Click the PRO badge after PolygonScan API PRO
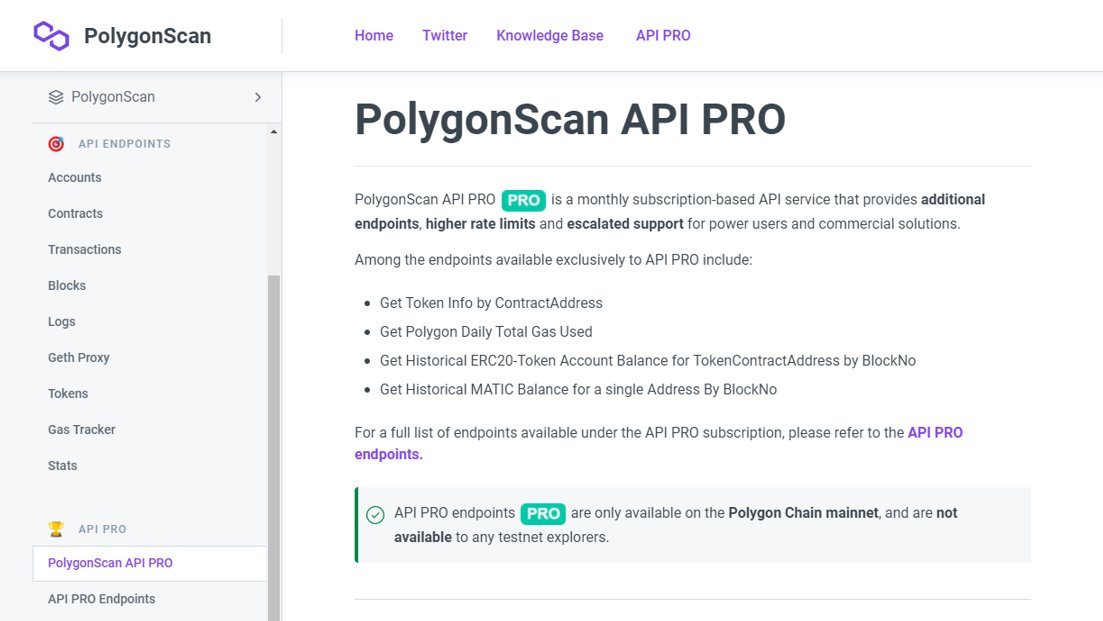1103x621 pixels. click(523, 200)
